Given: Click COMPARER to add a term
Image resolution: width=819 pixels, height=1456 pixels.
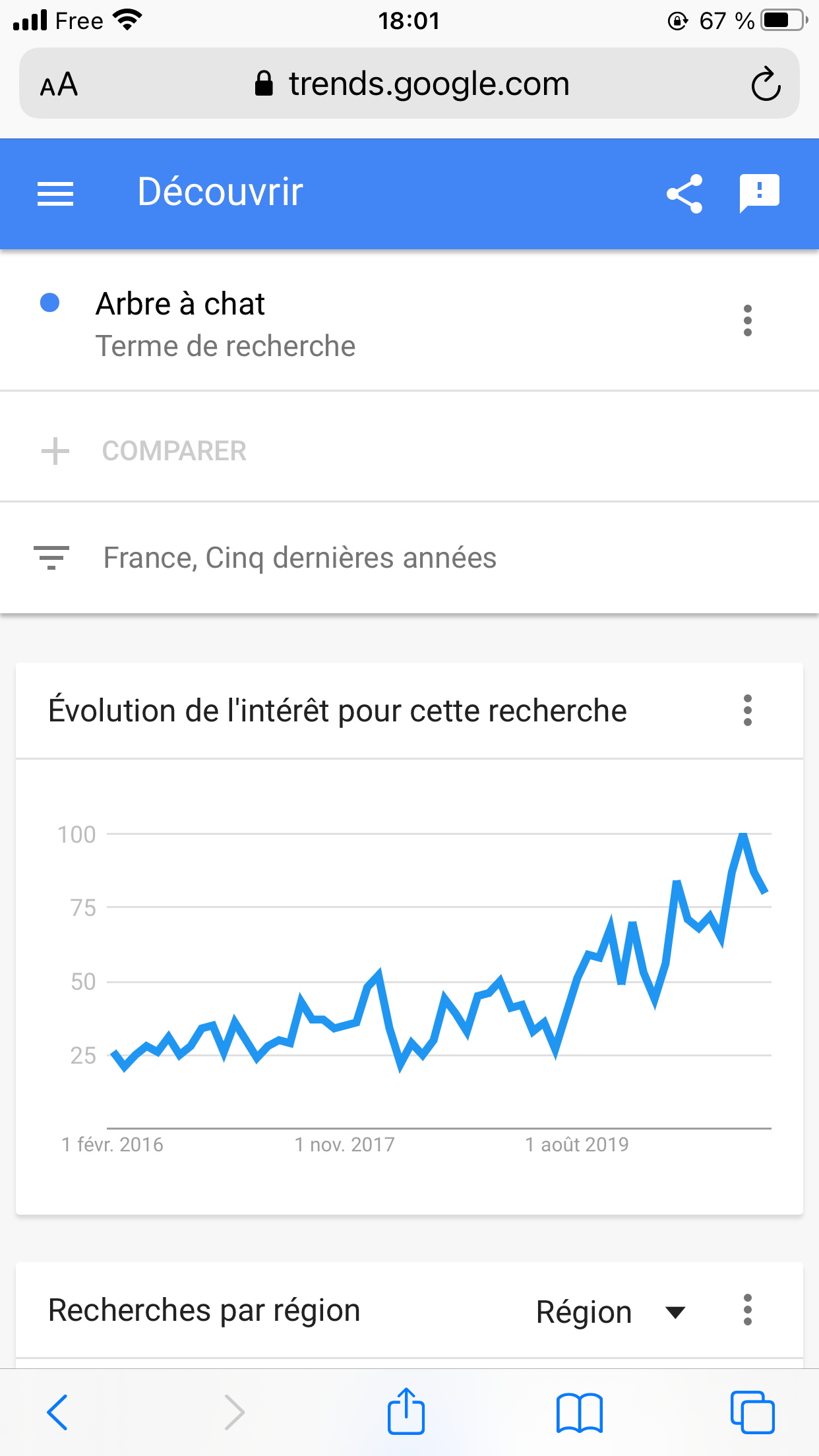Looking at the screenshot, I should (174, 451).
